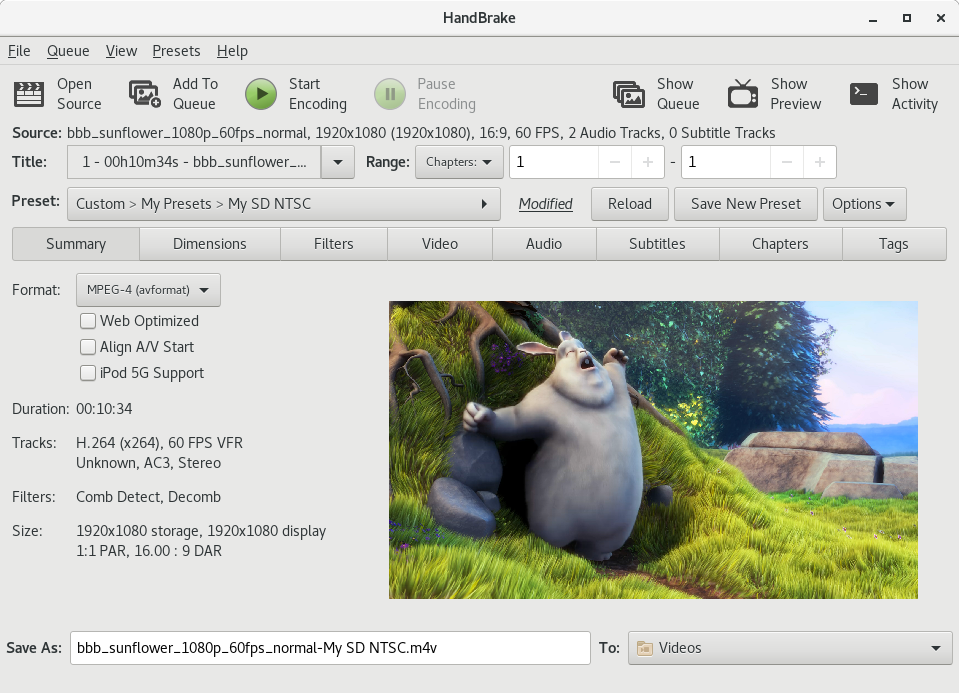The width and height of the screenshot is (959, 693).
Task: Enable the Web Optimized checkbox
Action: pyautogui.click(x=88, y=321)
